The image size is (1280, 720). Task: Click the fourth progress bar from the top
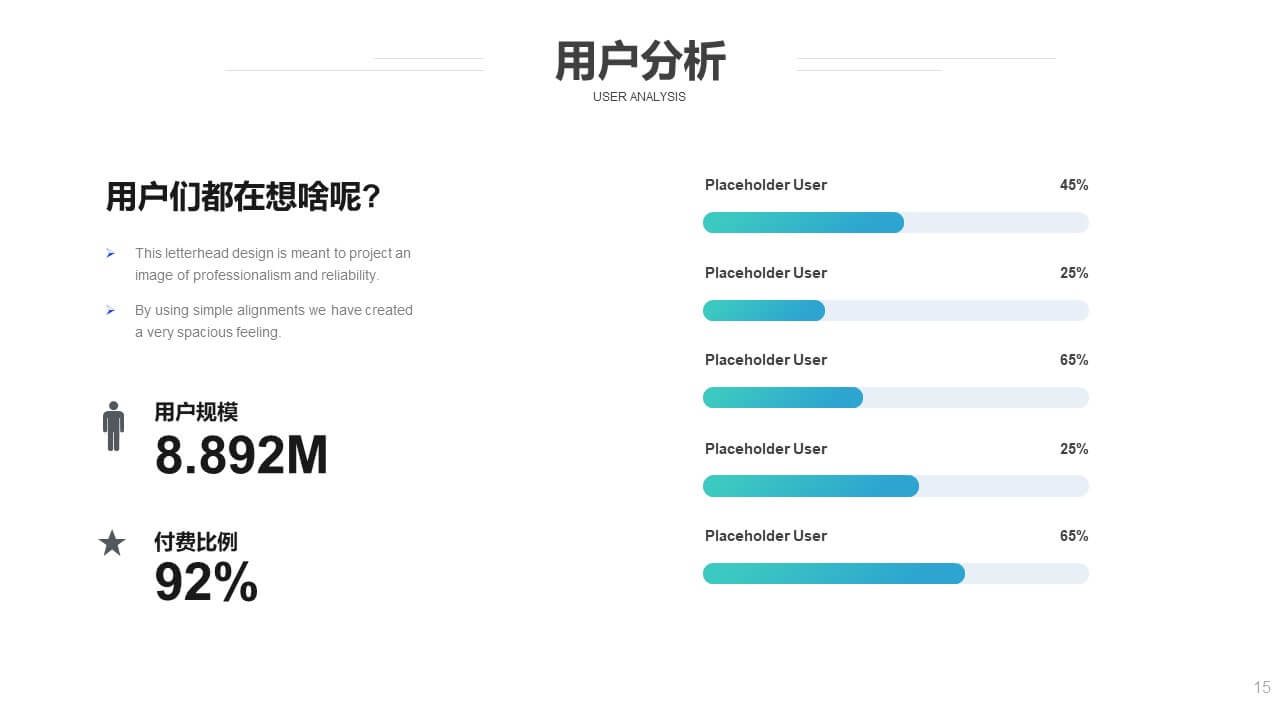[x=895, y=486]
